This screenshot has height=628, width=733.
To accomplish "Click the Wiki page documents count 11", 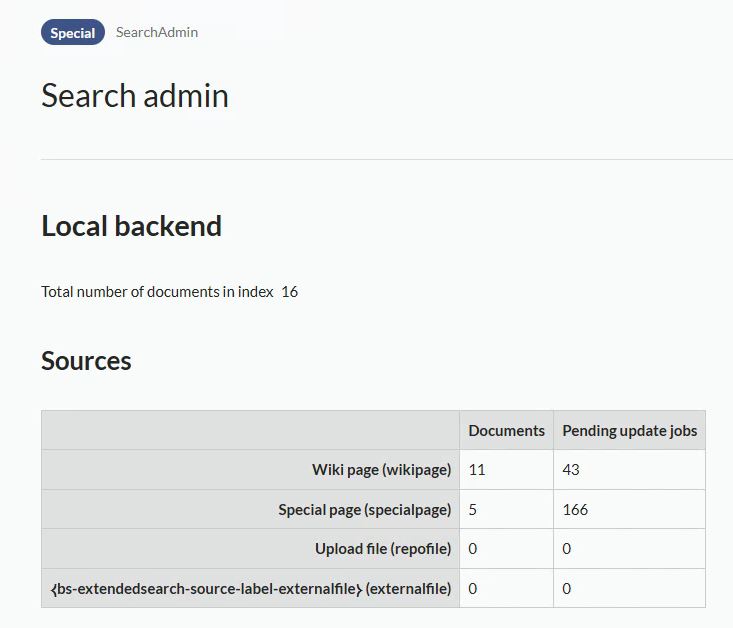I will pyautogui.click(x=477, y=470).
